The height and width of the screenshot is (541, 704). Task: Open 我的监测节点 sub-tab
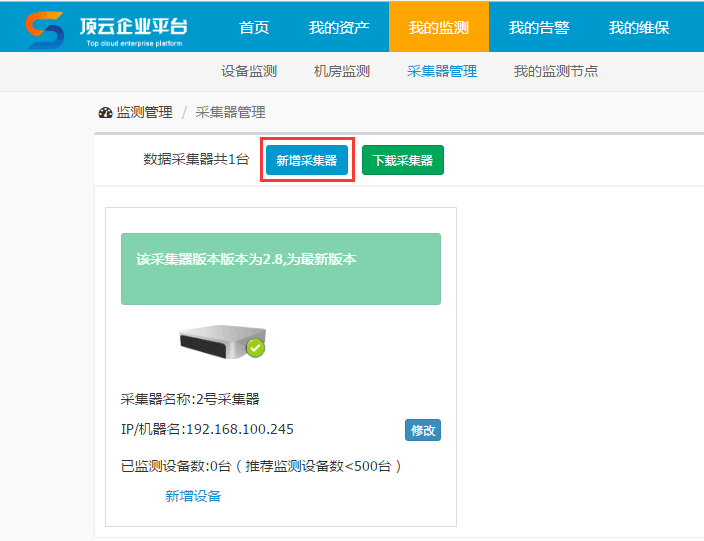click(x=556, y=71)
